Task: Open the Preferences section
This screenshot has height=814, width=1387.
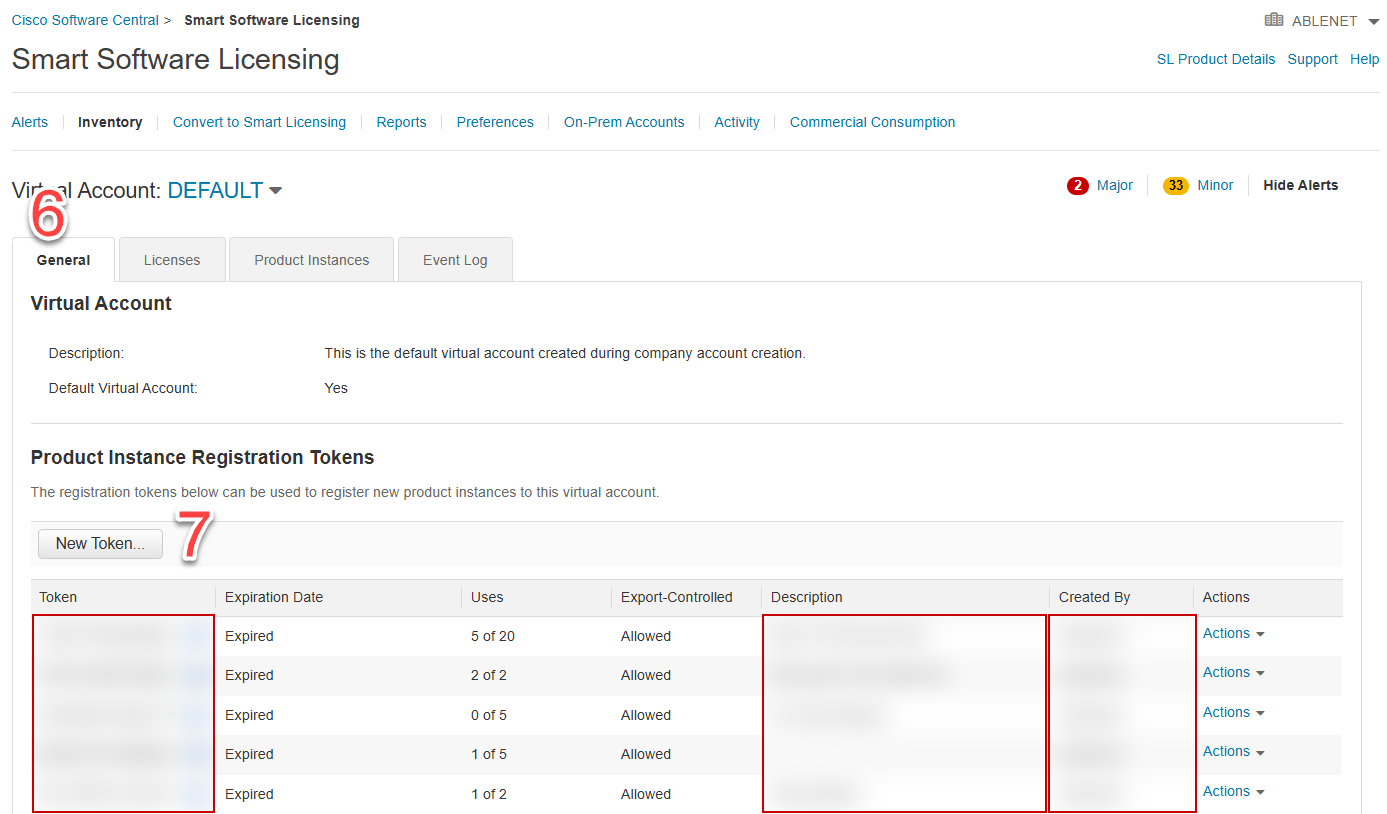Action: point(495,122)
